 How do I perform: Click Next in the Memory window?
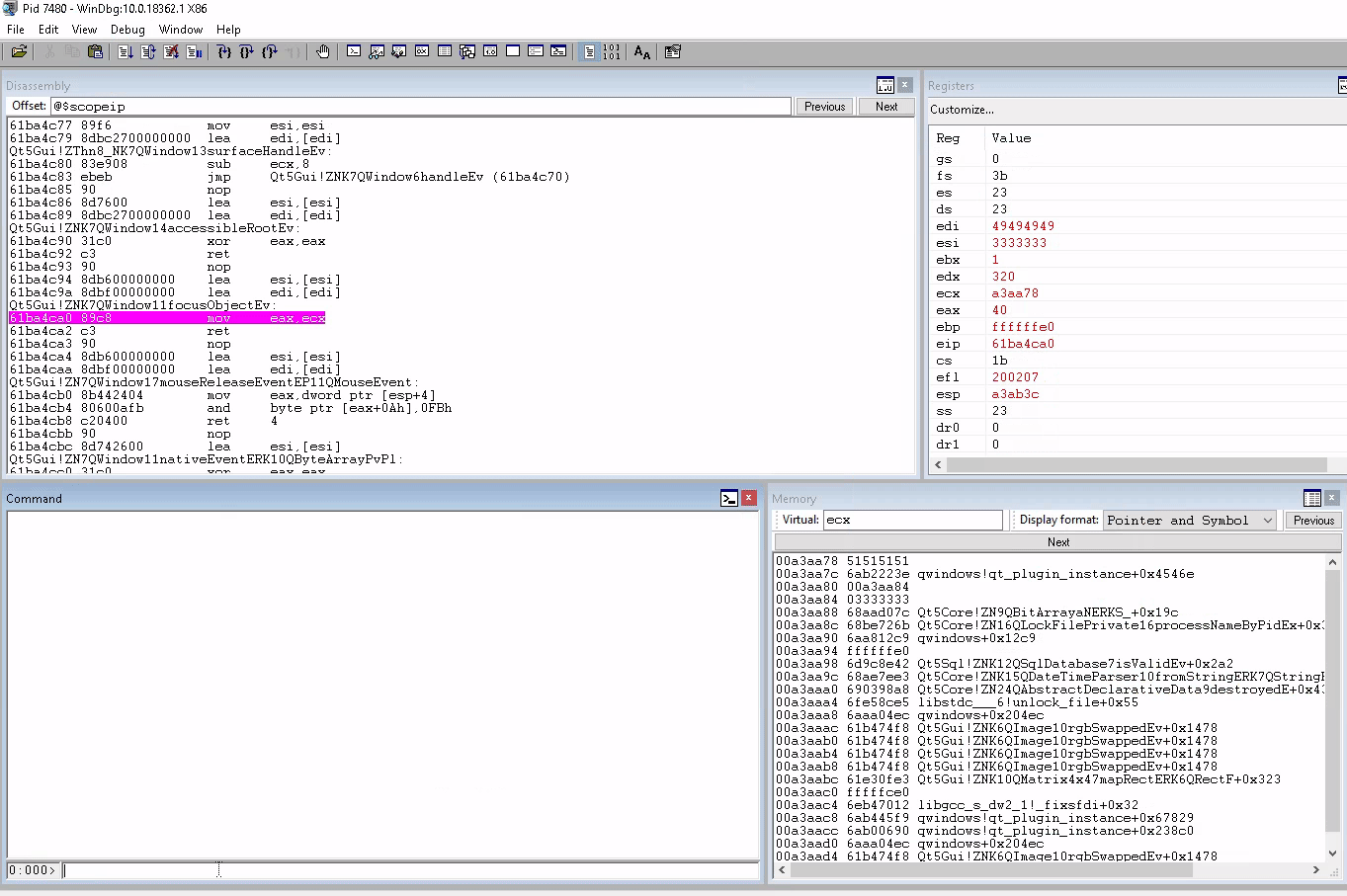pyautogui.click(x=1058, y=541)
